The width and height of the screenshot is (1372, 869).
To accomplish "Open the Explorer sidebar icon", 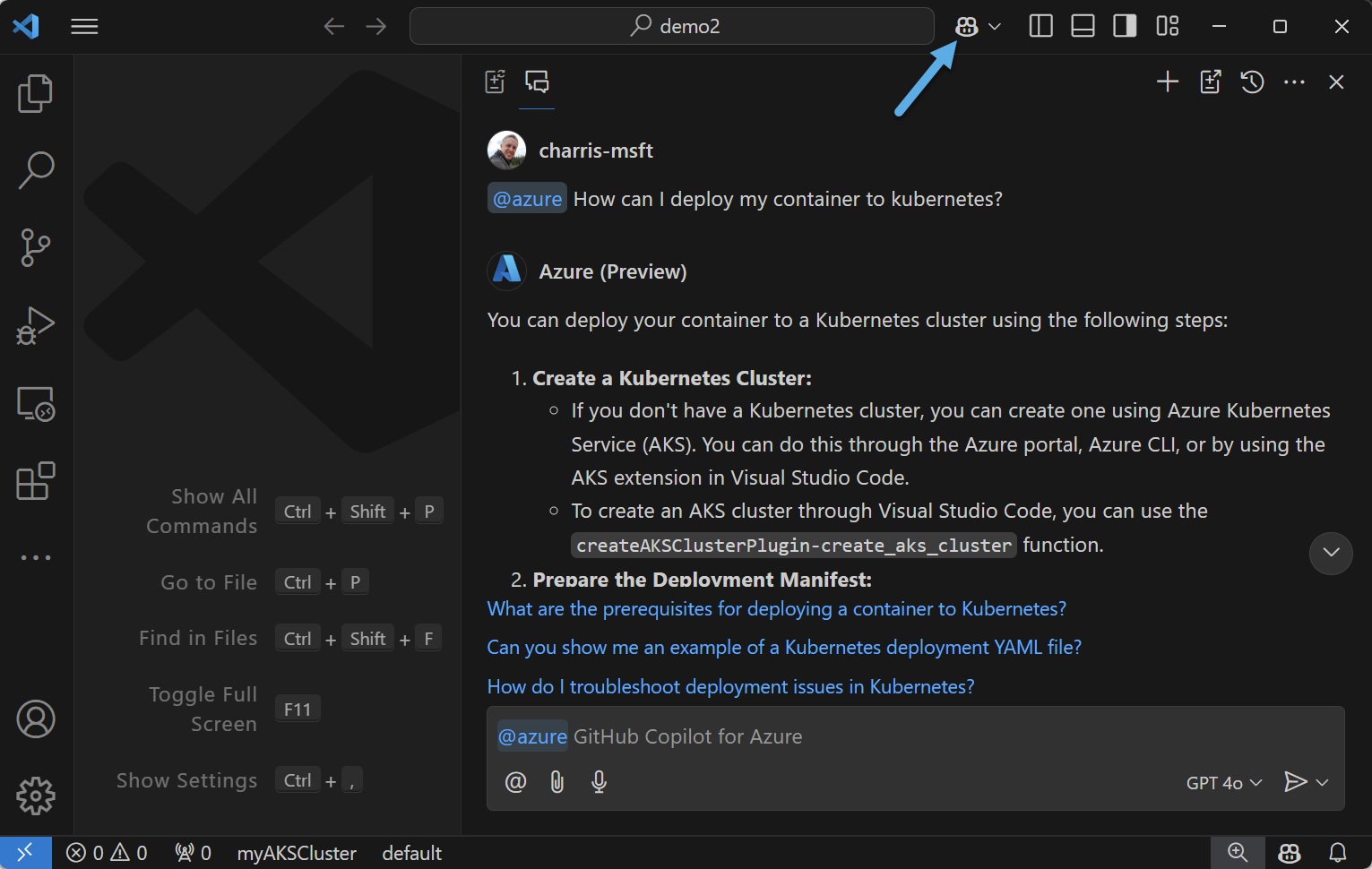I will click(35, 92).
